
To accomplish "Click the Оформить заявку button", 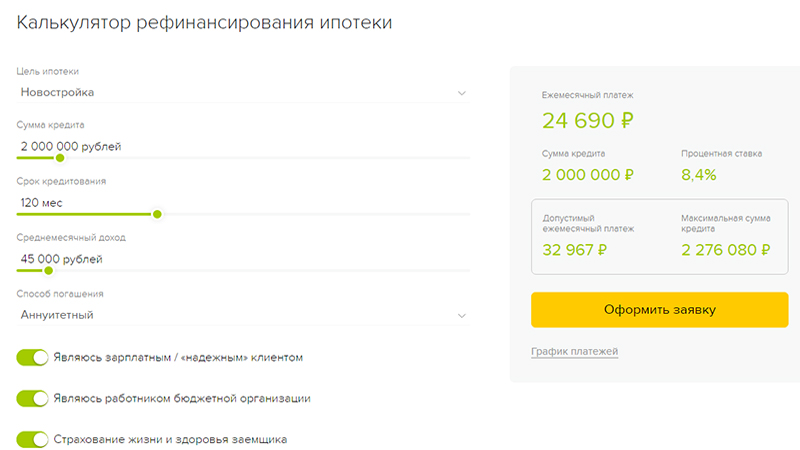I will (x=659, y=310).
